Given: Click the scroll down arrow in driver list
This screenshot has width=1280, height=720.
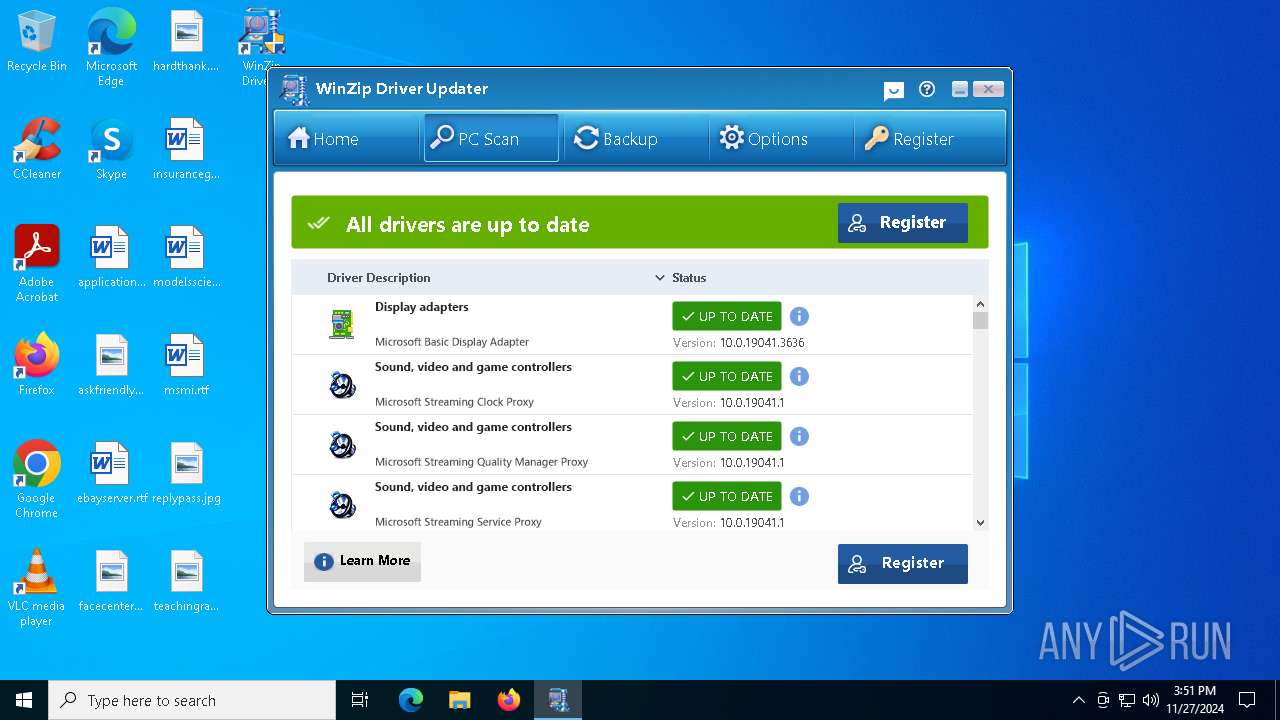Looking at the screenshot, I should coord(980,522).
